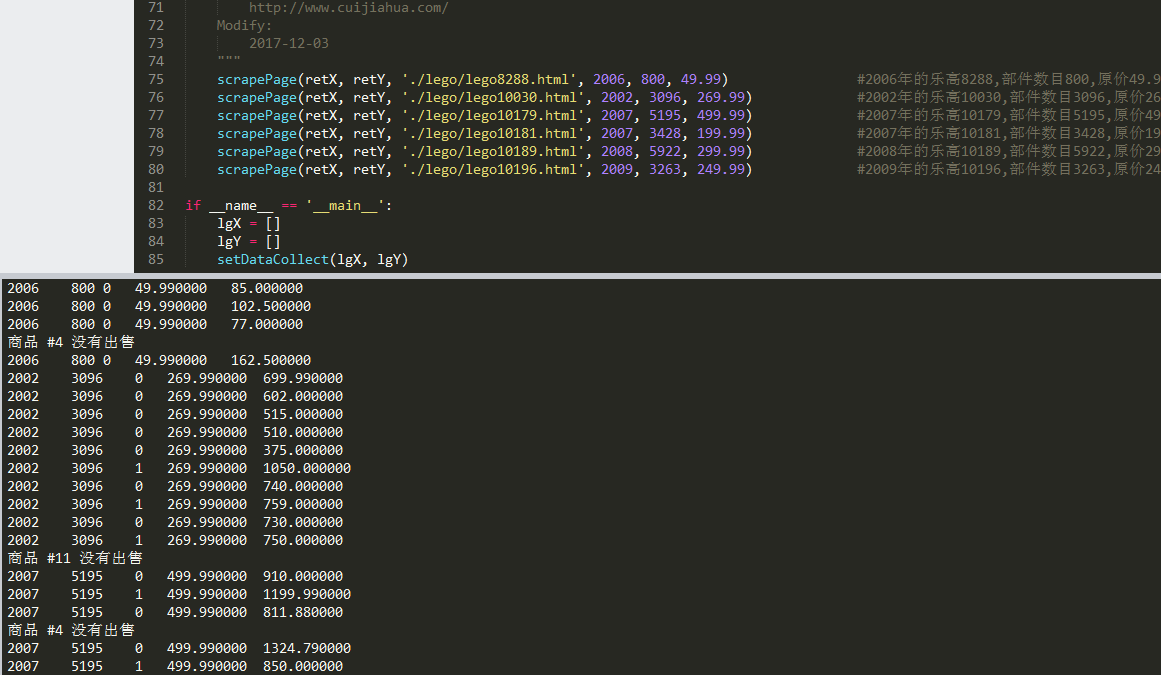
Task: Click the comment about 乐高10196 on line 80
Action: point(1008,169)
